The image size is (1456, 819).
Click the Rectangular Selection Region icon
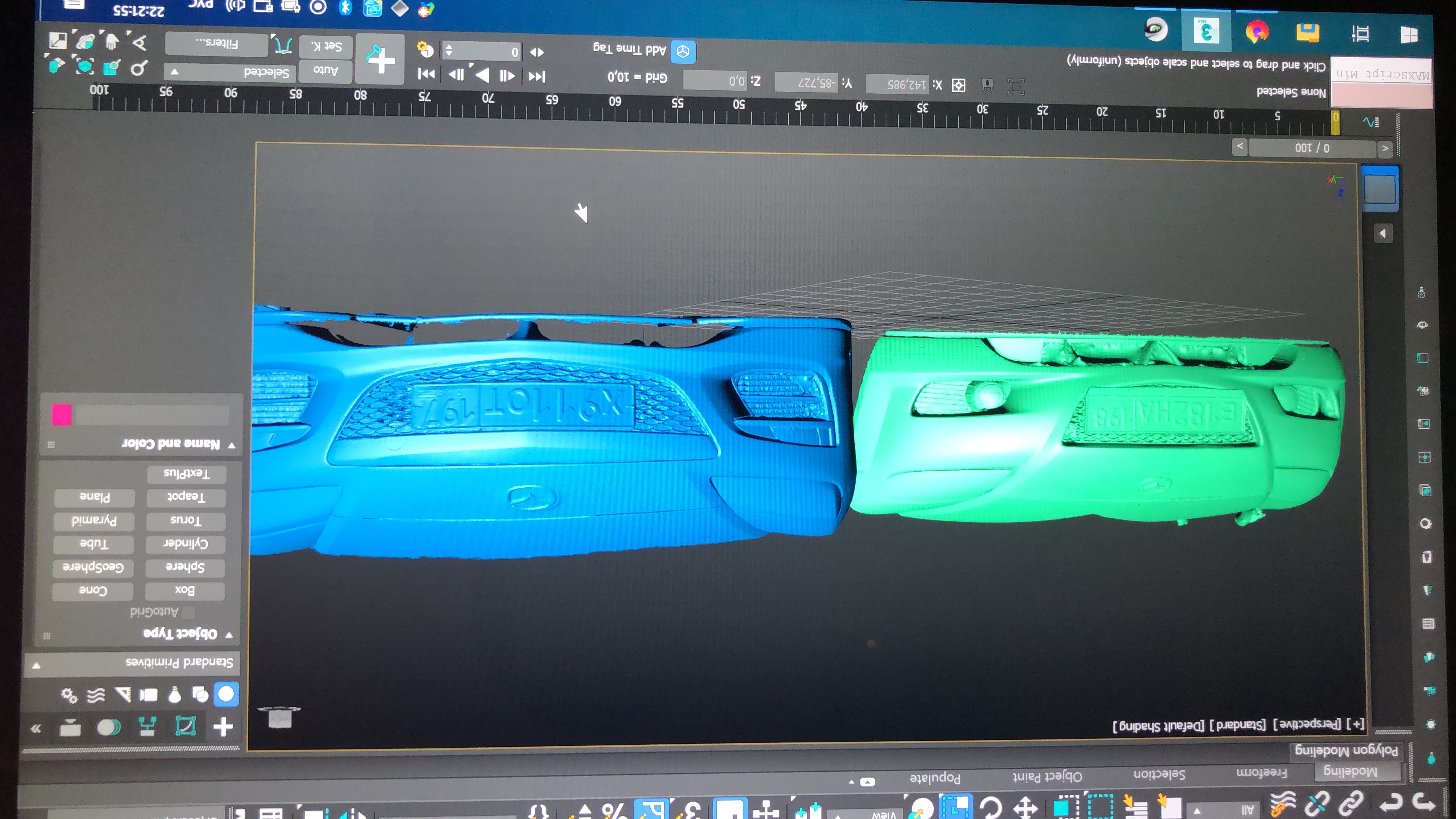[x=1100, y=806]
